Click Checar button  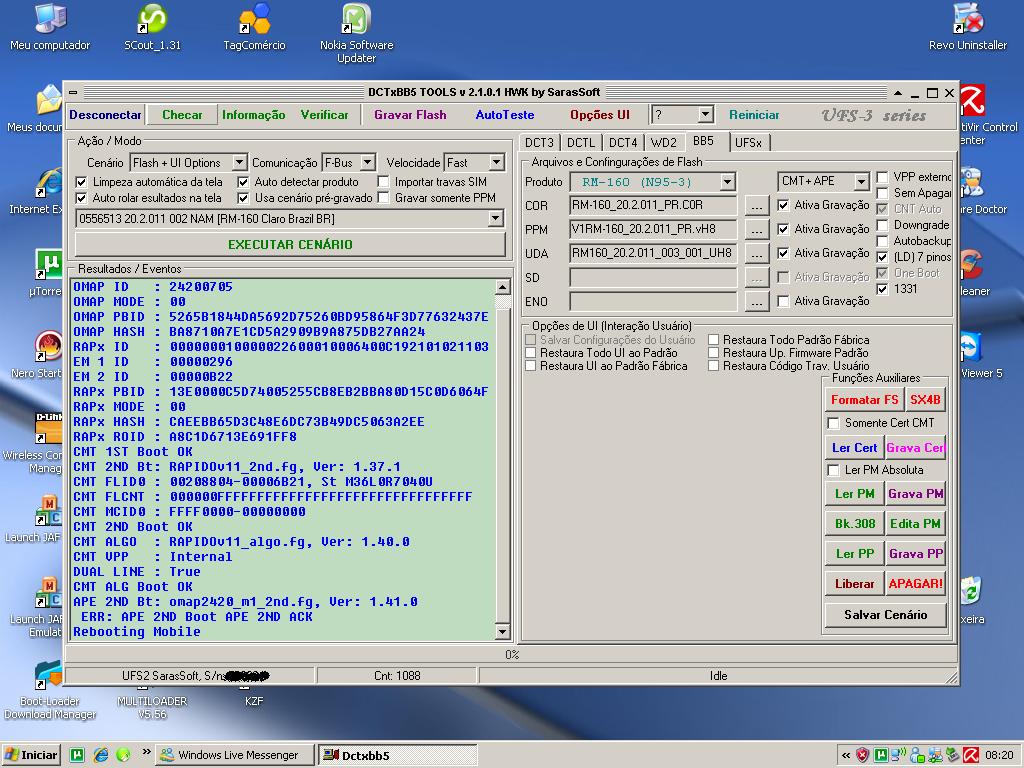182,115
